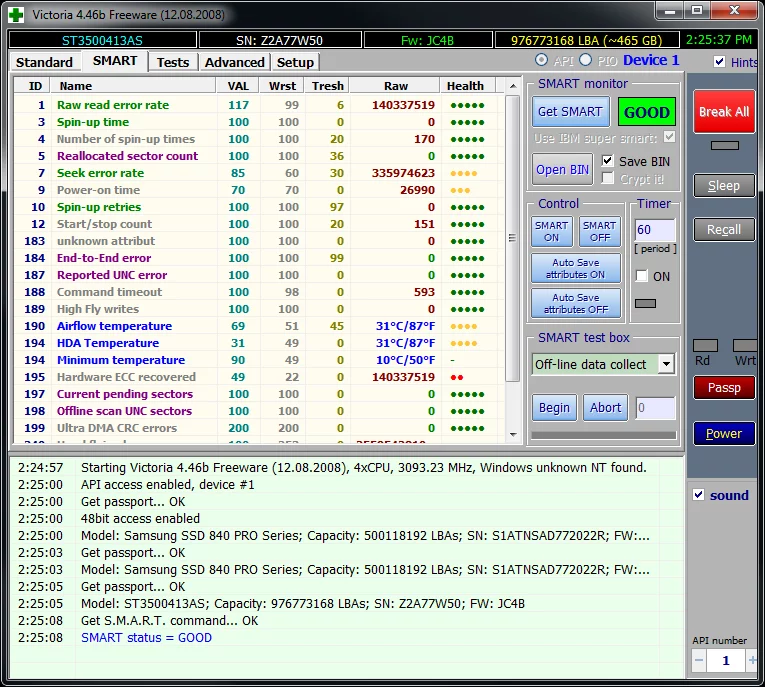Open the Advanced tab
Viewport: 765px width, 687px height.
coord(234,62)
